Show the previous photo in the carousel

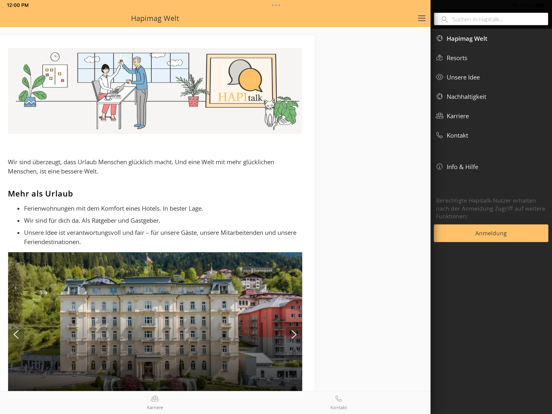click(16, 334)
